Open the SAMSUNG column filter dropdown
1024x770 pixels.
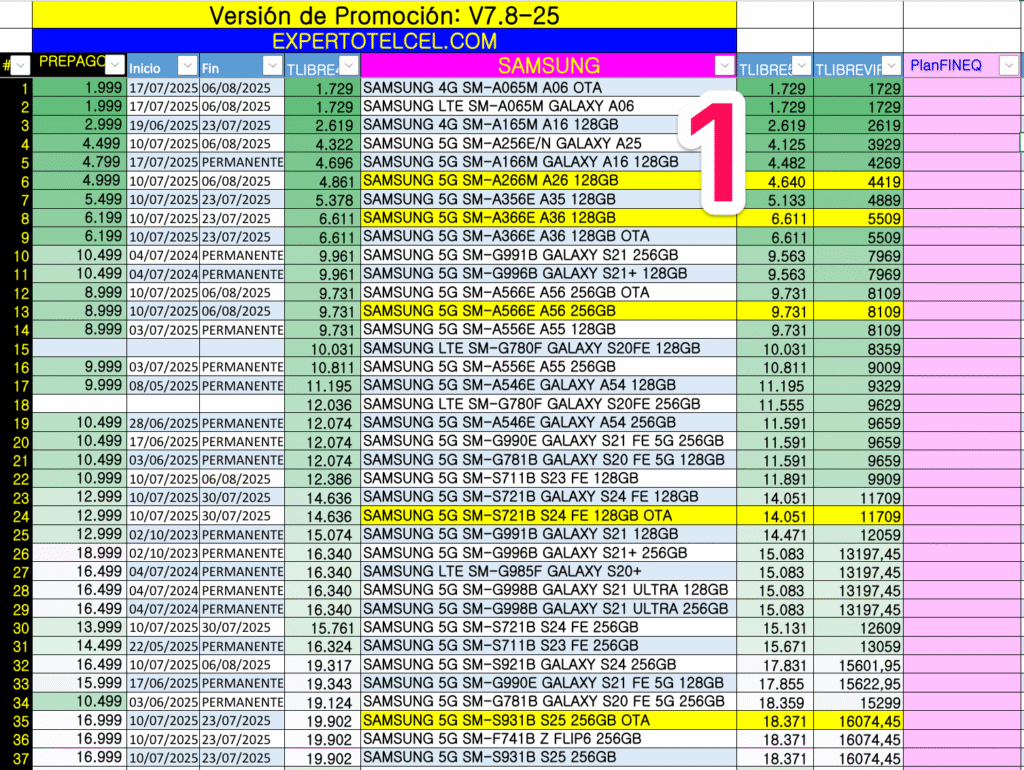click(725, 66)
